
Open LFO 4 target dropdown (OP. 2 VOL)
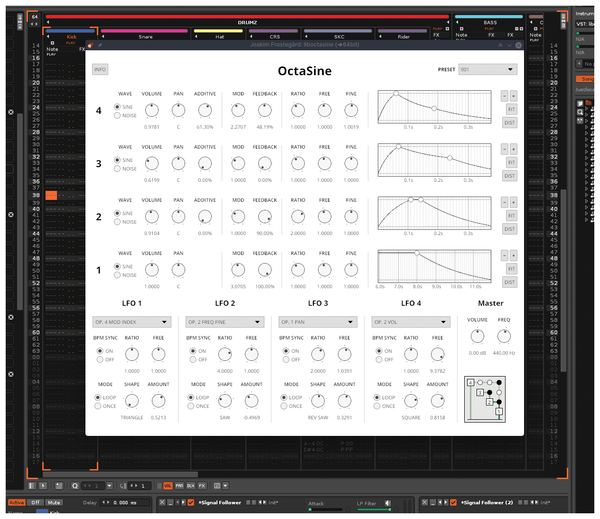tap(411, 322)
